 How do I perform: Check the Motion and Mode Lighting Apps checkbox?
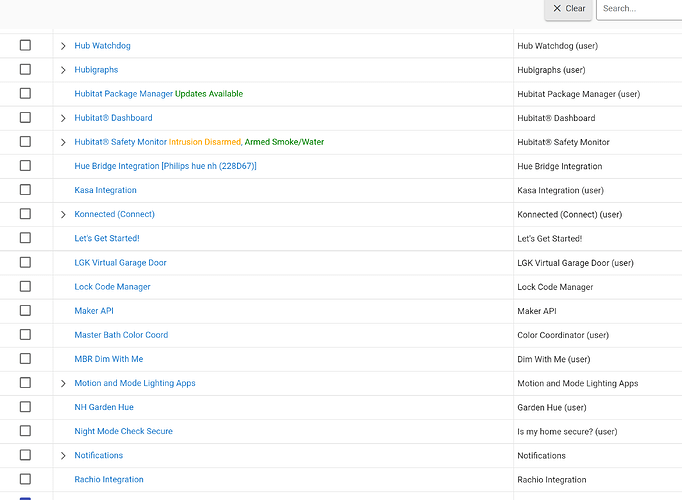25,383
